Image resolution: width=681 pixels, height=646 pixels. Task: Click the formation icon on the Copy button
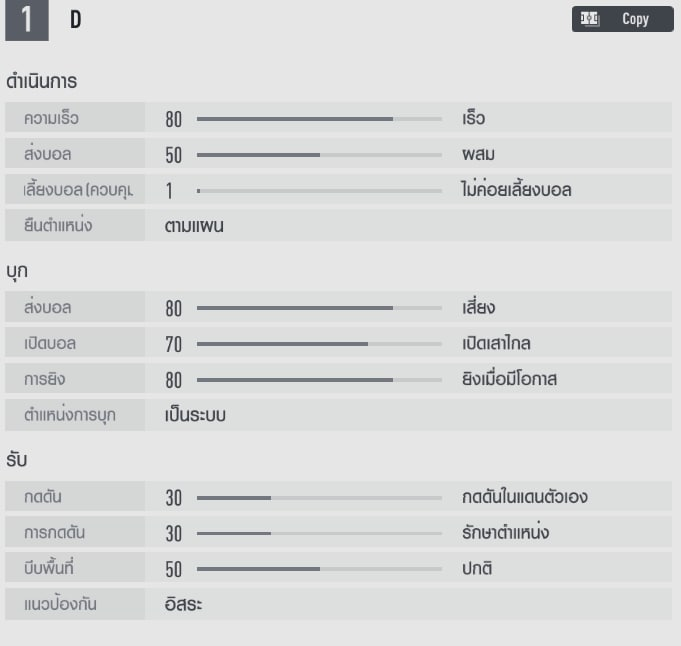(590, 19)
